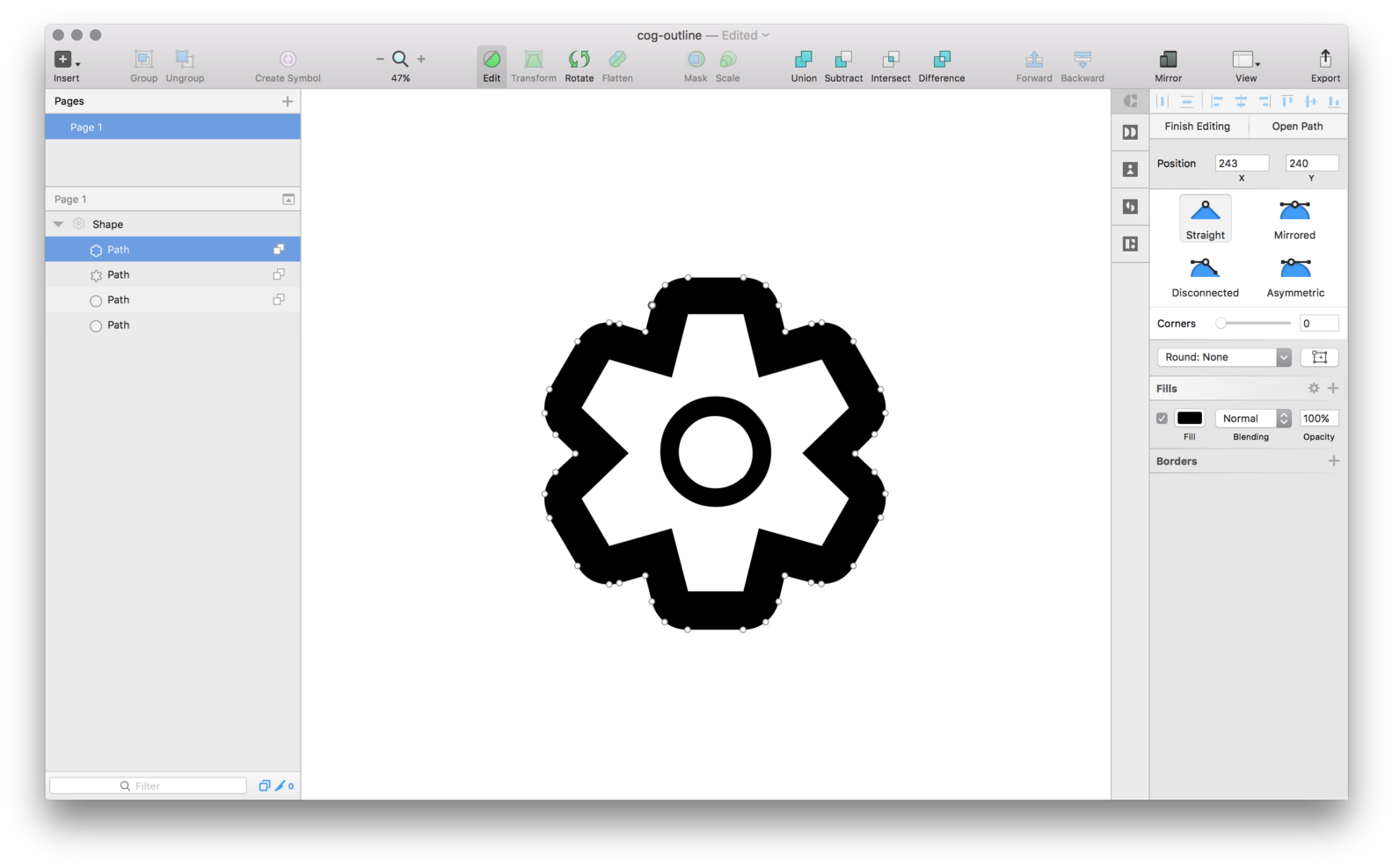Click the Position X input field
Viewport: 1392px width, 868px height.
(1242, 164)
